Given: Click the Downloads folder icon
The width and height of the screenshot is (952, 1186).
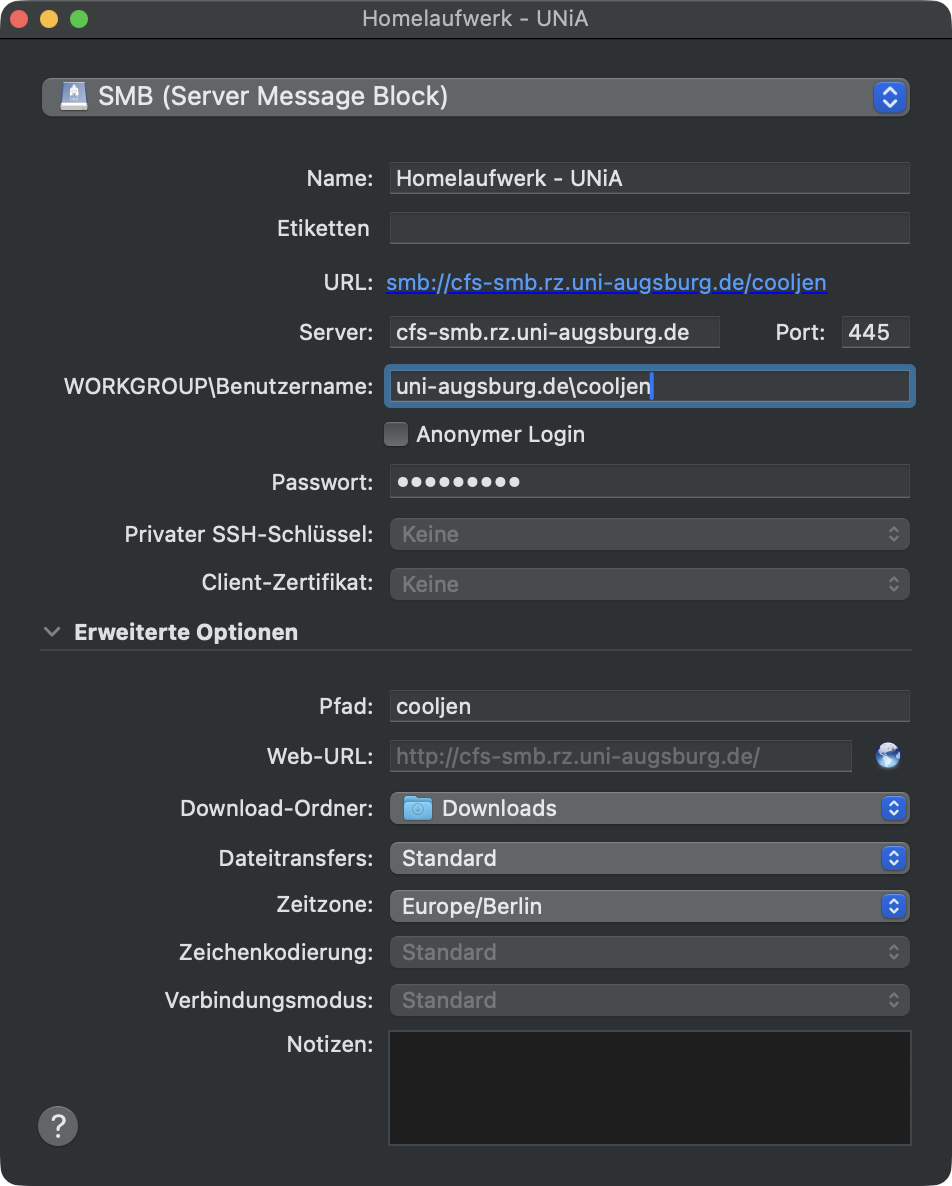Looking at the screenshot, I should coord(417,808).
